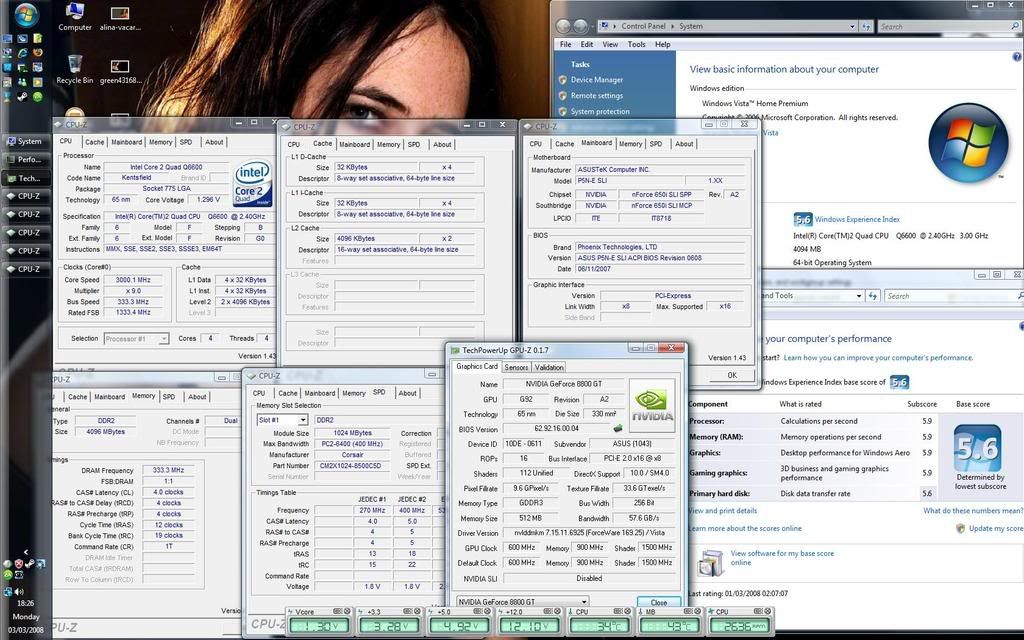The image size is (1024, 640).
Task: Click the Forward arrow in Control Panel window
Action: coord(580,26)
